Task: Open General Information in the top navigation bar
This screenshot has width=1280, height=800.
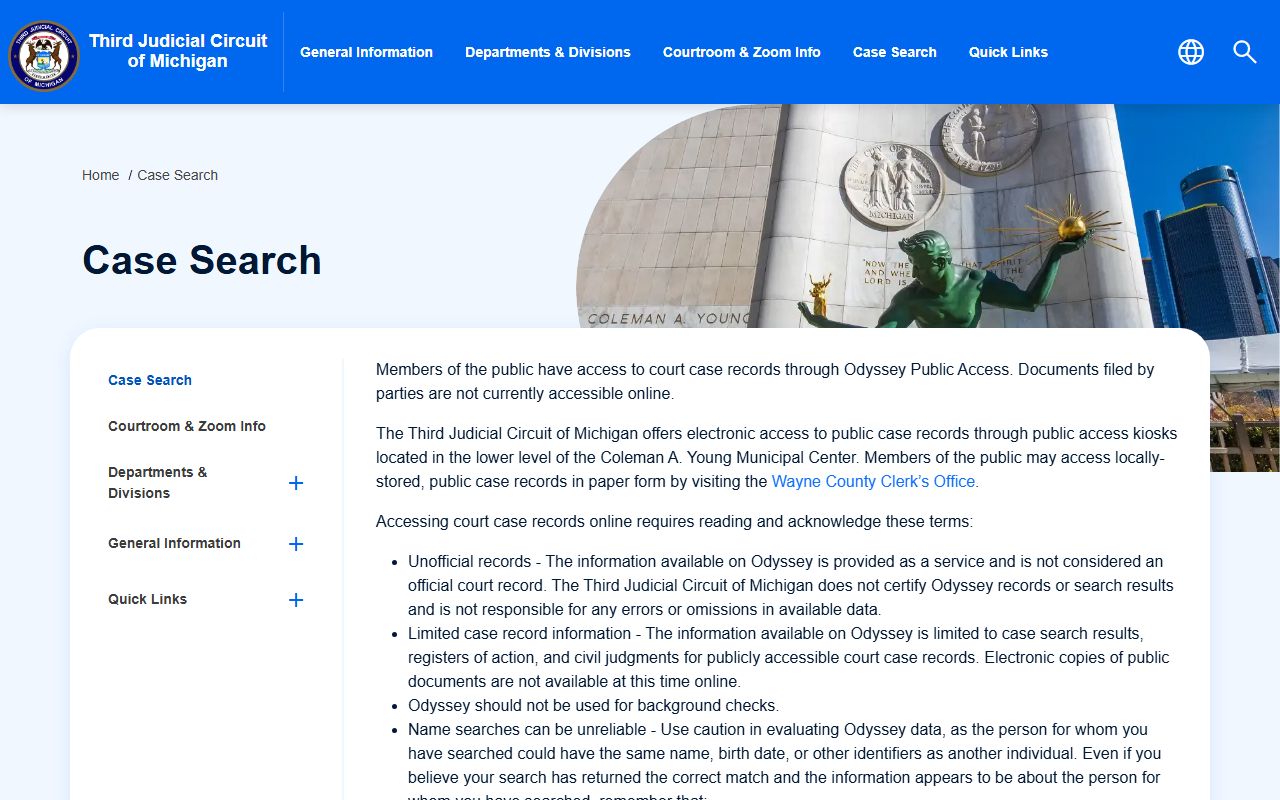Action: click(x=366, y=52)
